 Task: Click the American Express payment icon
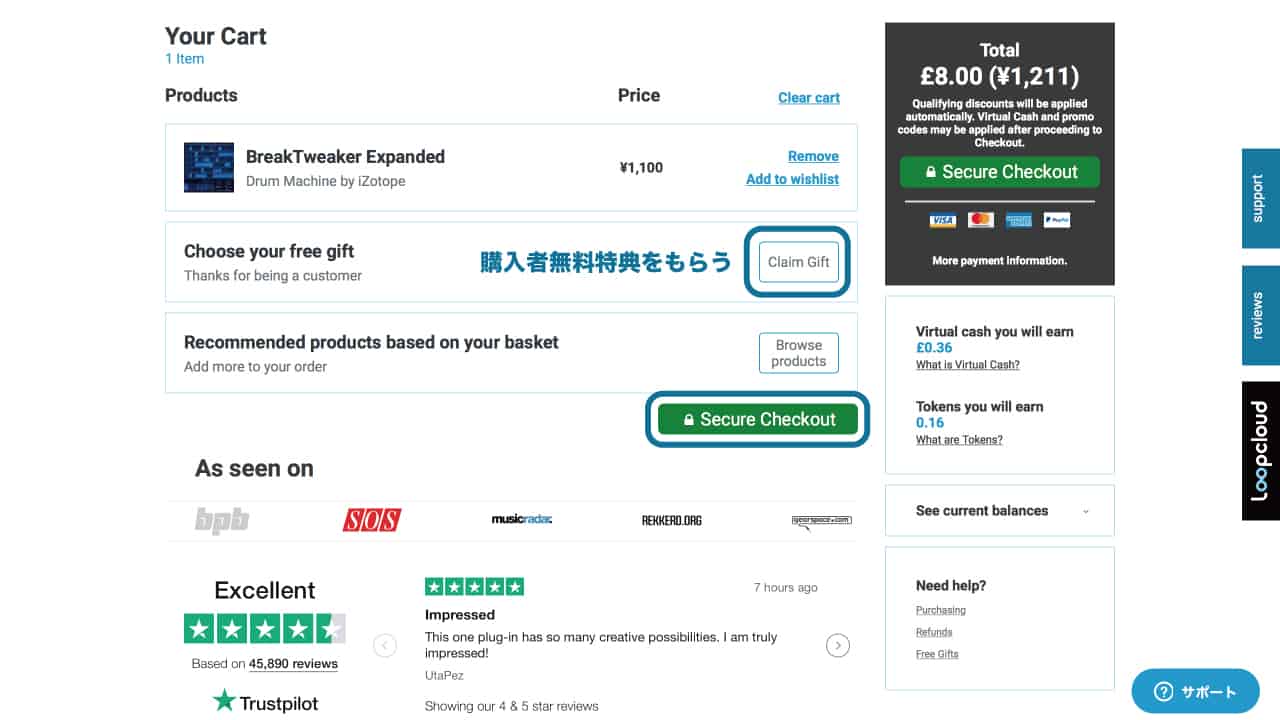coord(1019,220)
